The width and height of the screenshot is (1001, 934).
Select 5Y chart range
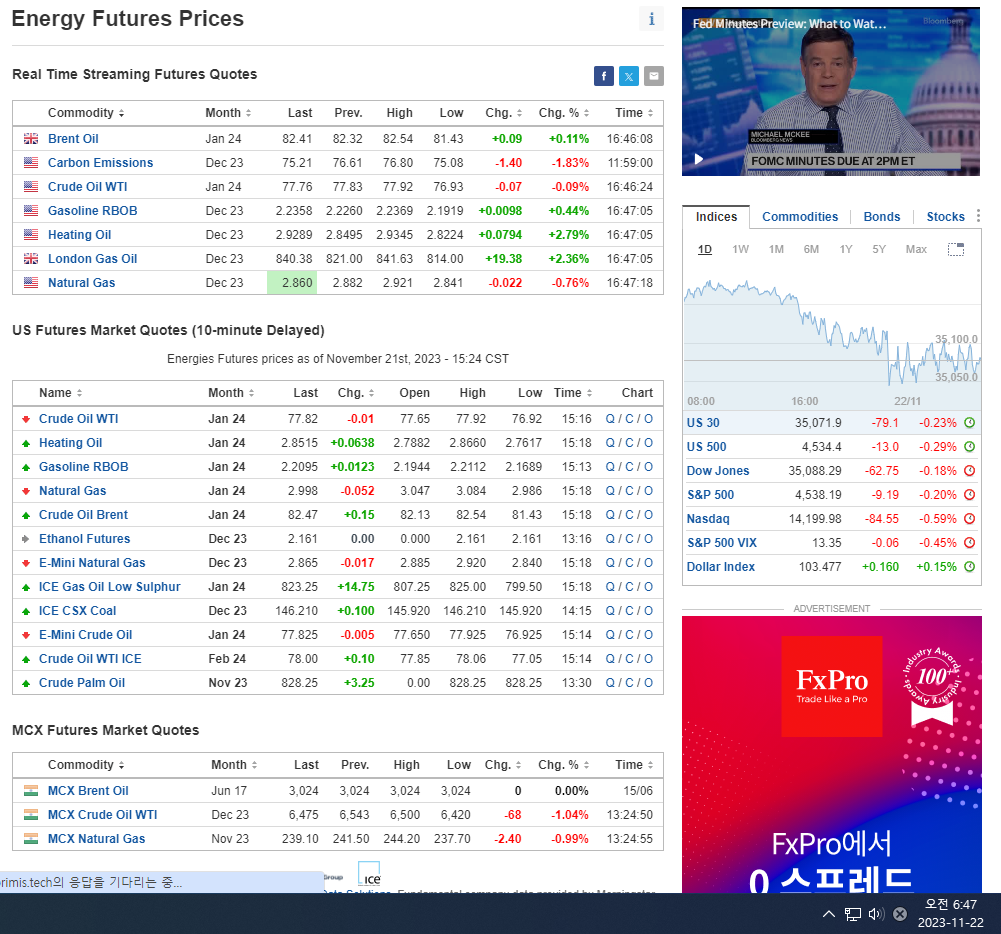pos(879,249)
